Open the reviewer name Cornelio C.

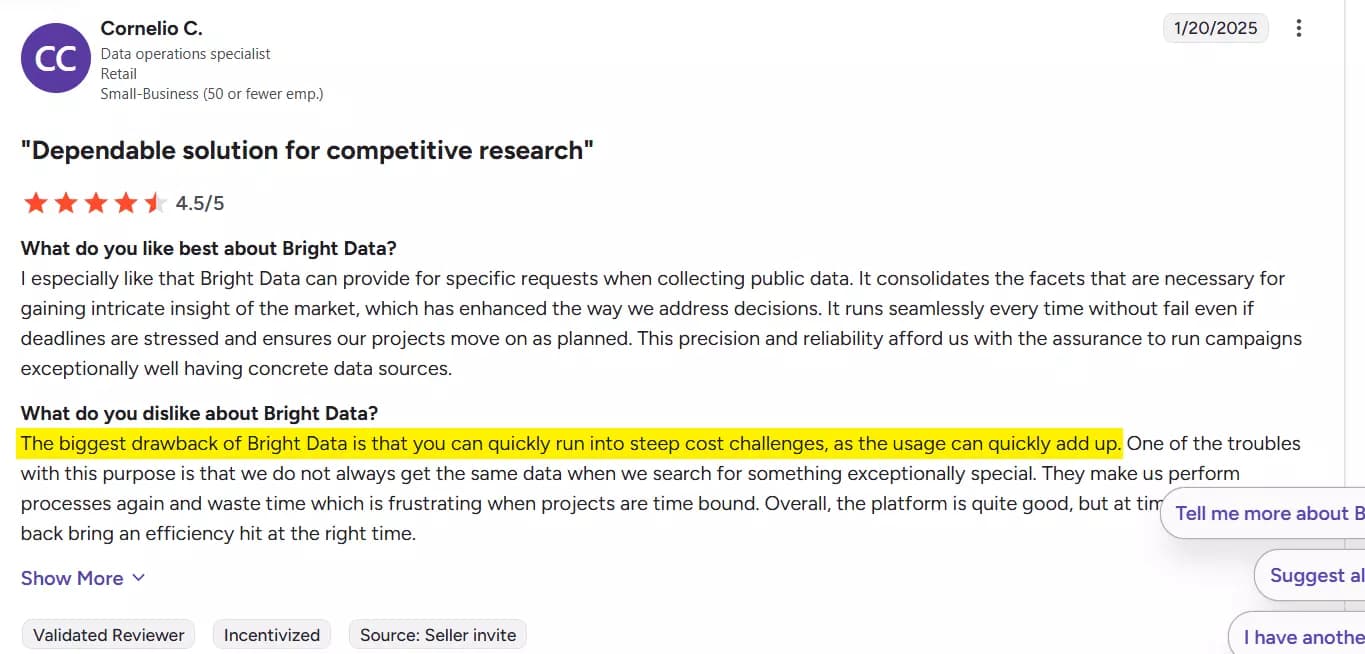[x=150, y=28]
